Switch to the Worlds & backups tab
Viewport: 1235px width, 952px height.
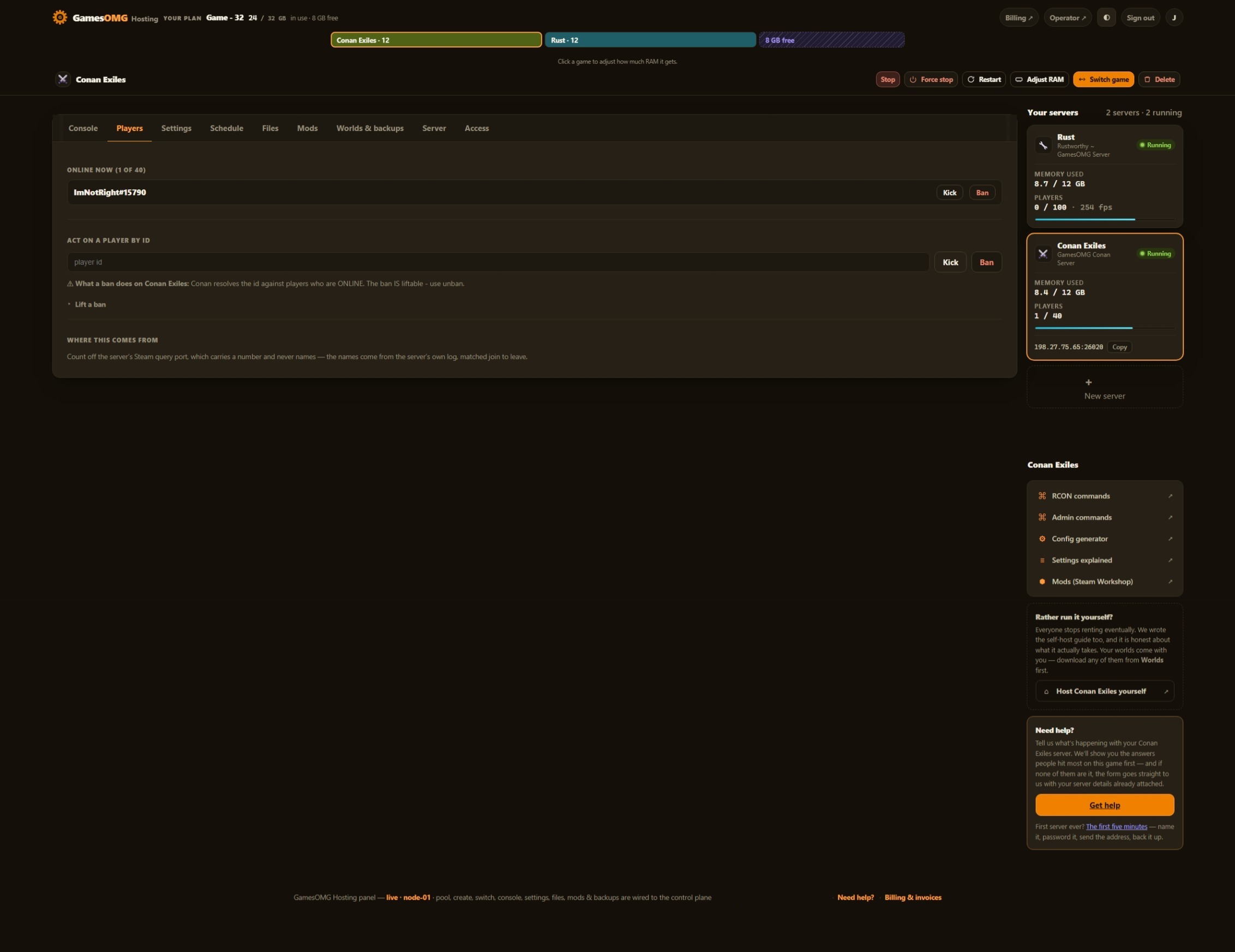370,128
